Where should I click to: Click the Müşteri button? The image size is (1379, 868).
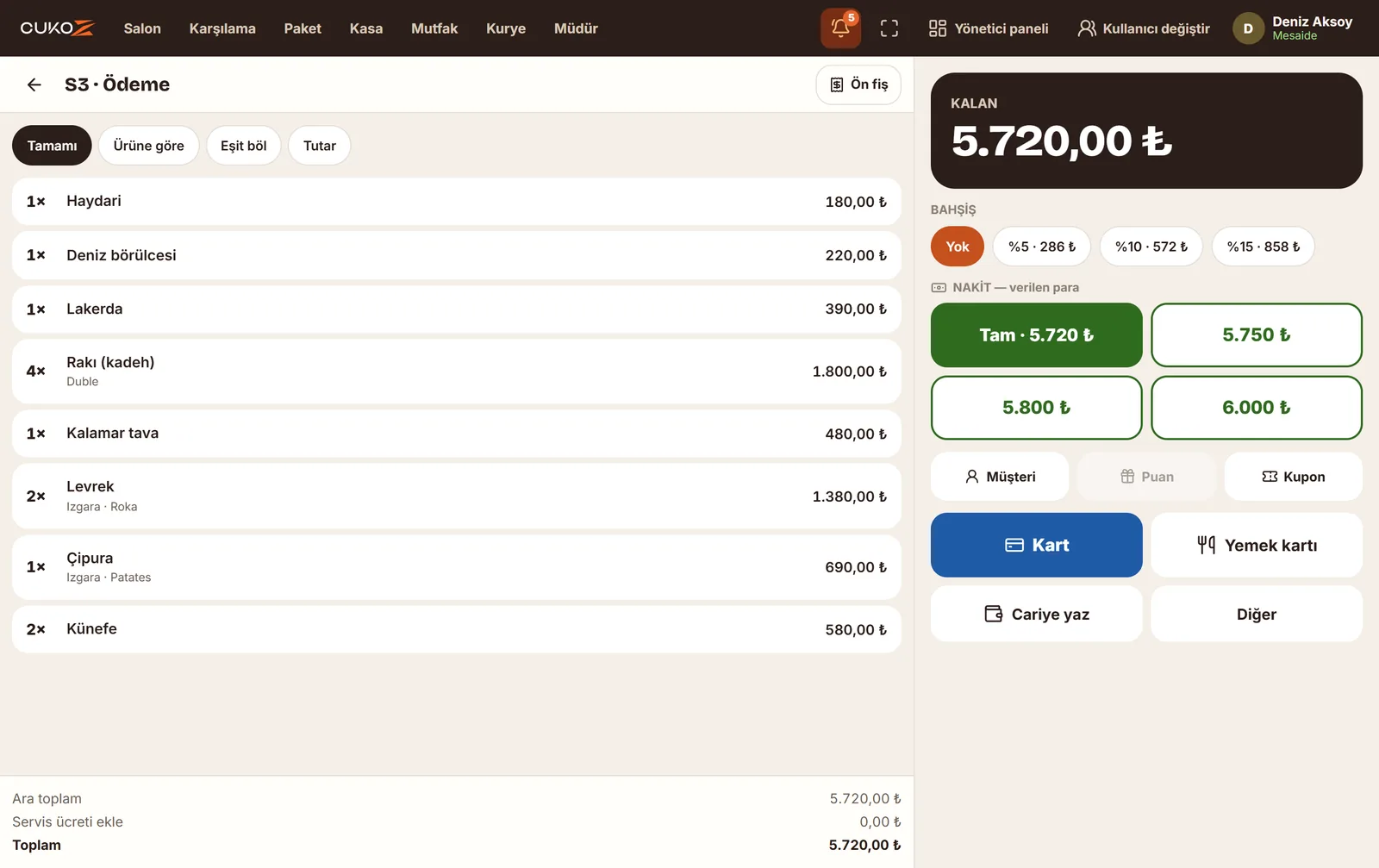1000,477
